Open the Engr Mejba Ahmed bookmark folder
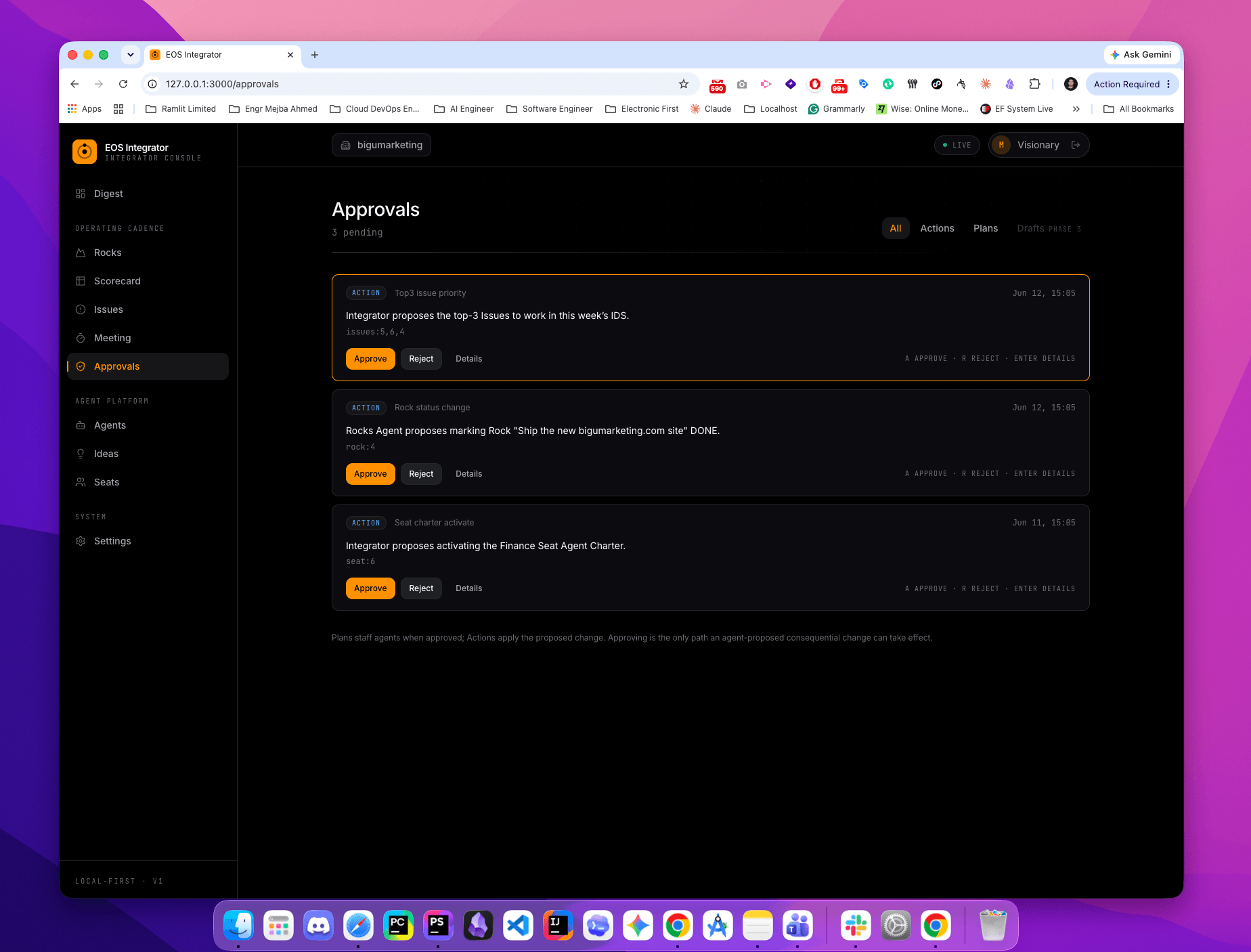Image resolution: width=1251 pixels, height=952 pixels. (x=273, y=109)
